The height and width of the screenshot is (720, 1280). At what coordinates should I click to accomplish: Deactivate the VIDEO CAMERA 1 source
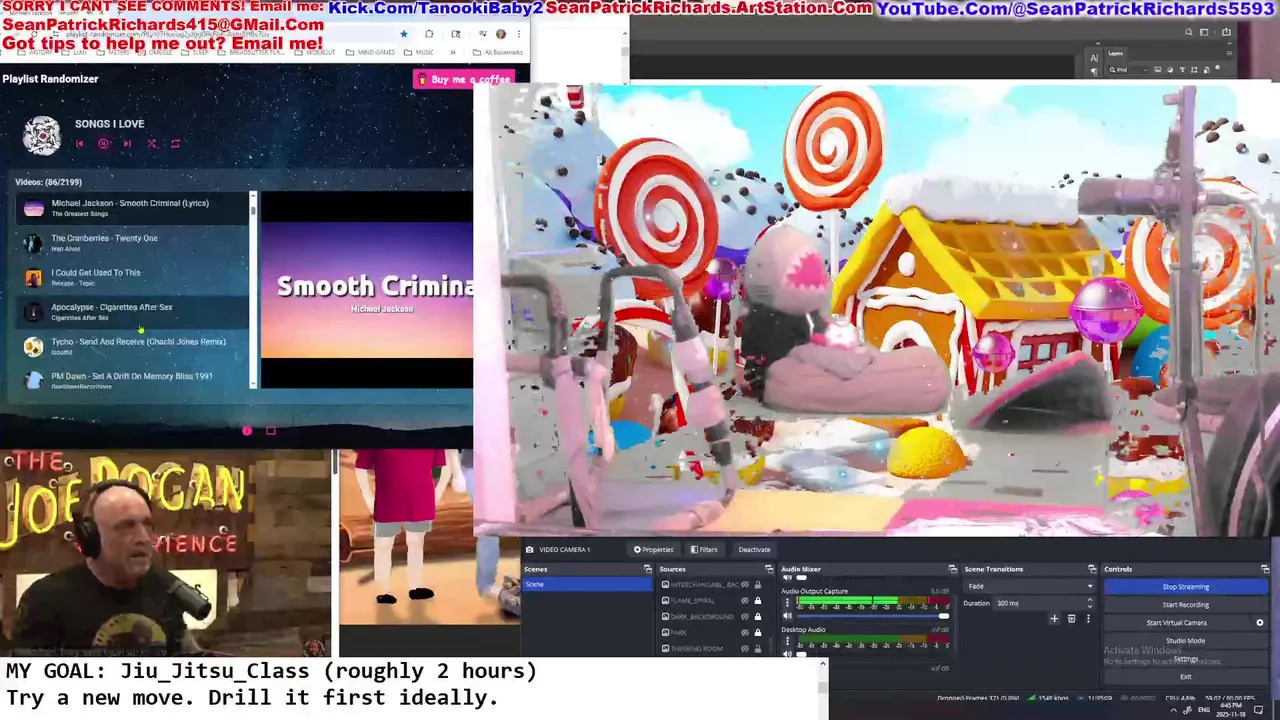(x=754, y=549)
